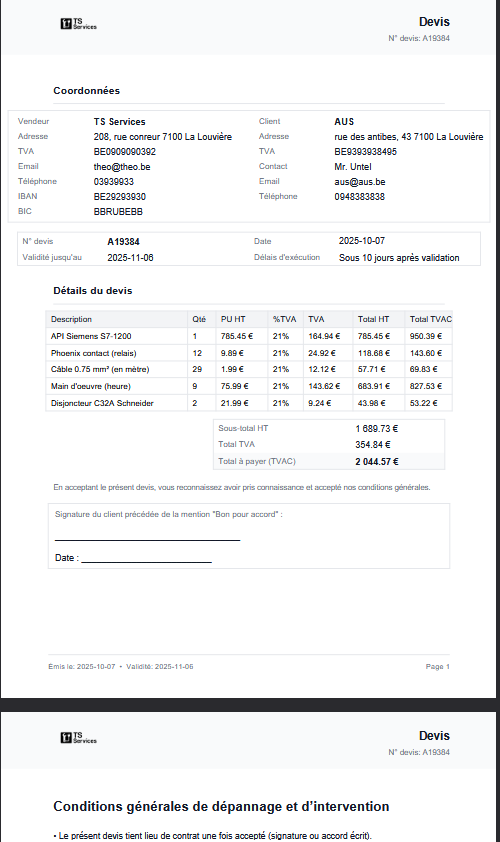Screen dimensions: 500x842
Task: Click the footer 'Emis le: 2025-10-07' text
Action: coord(82,667)
